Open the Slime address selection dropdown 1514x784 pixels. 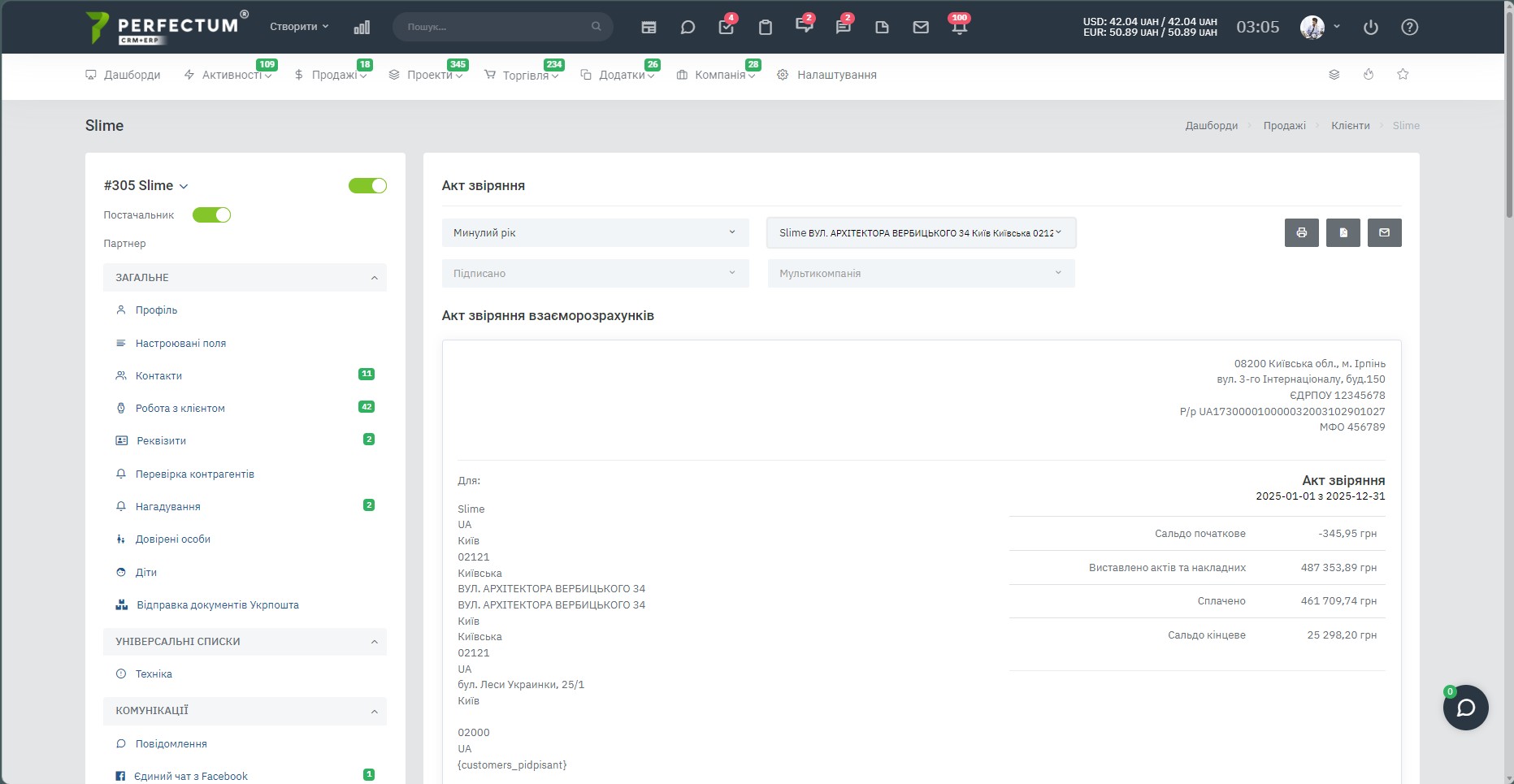coord(922,232)
